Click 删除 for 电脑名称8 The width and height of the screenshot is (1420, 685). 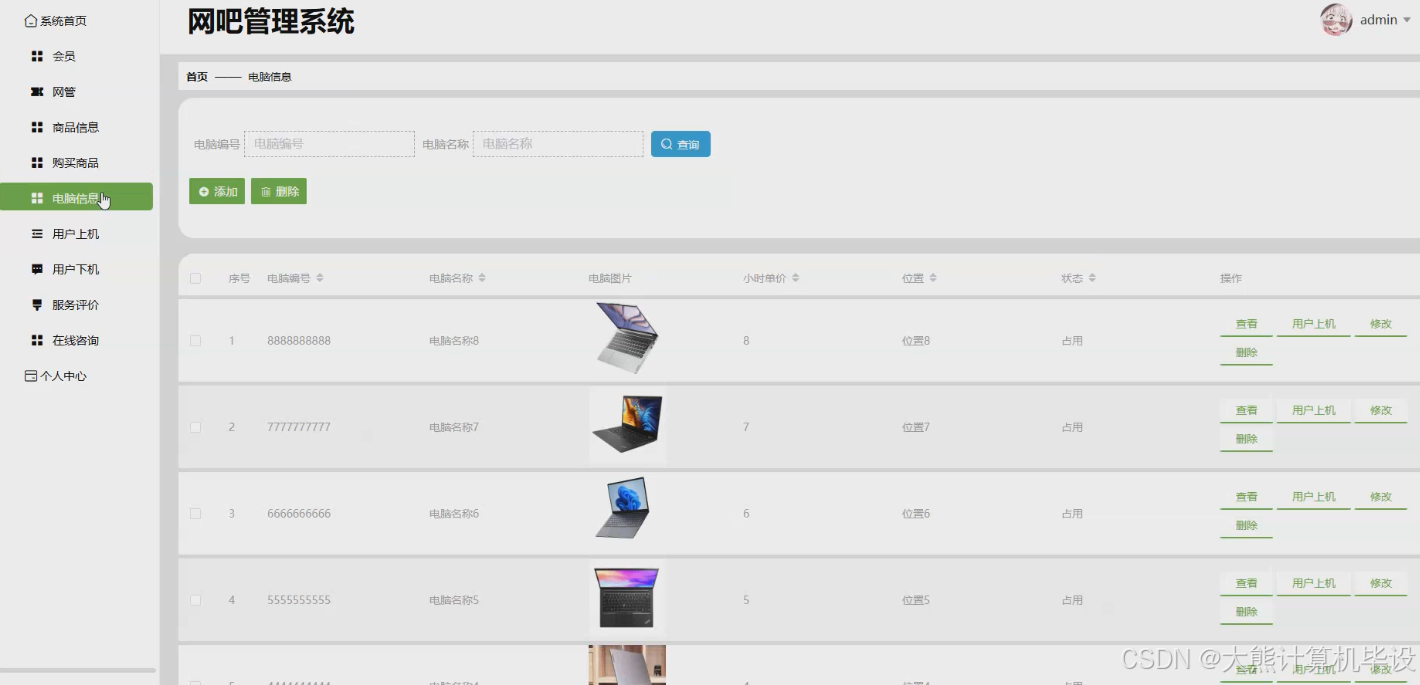tap(1246, 353)
